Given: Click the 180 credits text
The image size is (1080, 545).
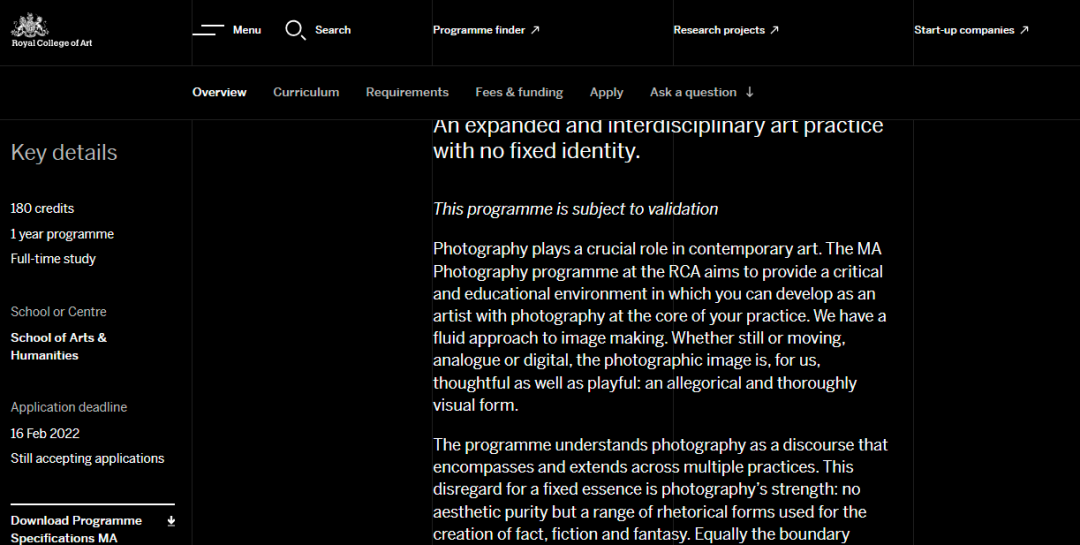Looking at the screenshot, I should click(42, 208).
